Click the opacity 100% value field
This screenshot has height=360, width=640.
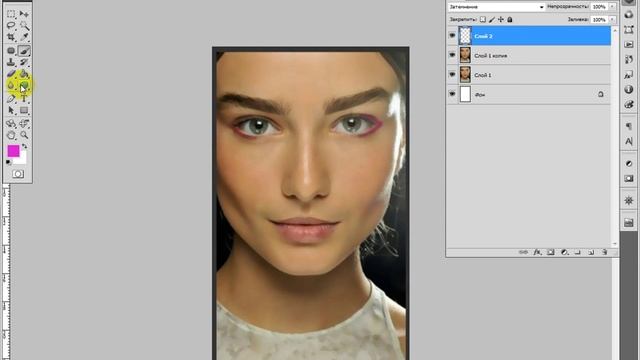(599, 7)
